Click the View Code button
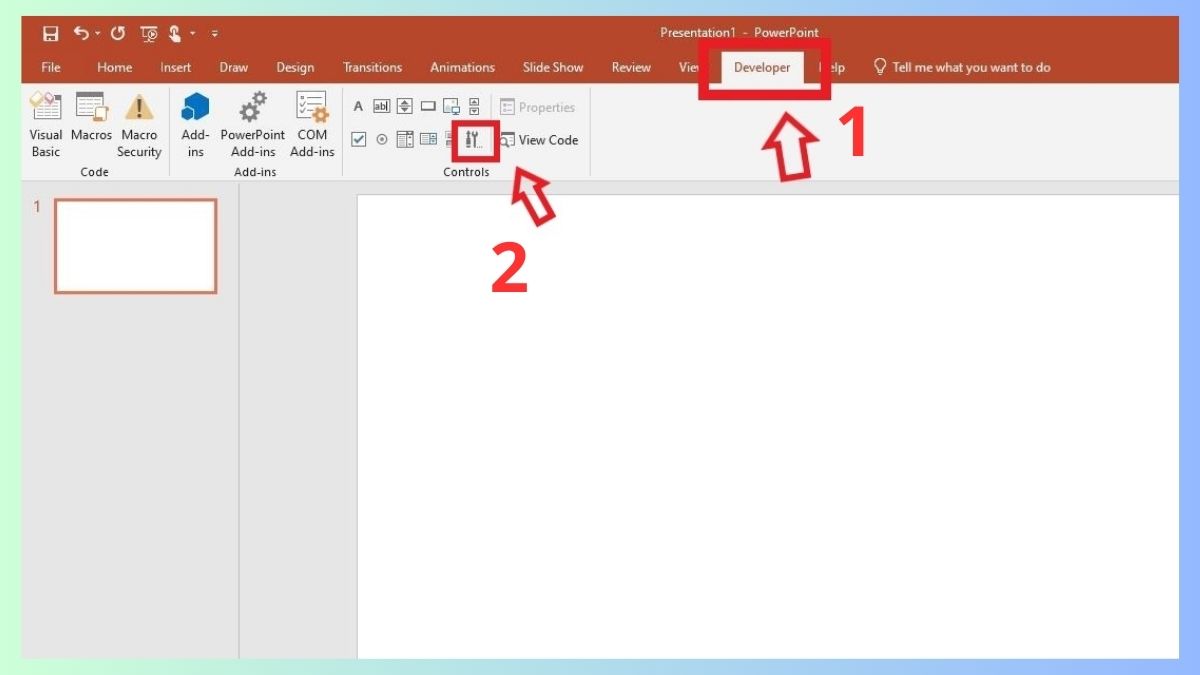Screen dimensions: 1200x675 pos(539,140)
